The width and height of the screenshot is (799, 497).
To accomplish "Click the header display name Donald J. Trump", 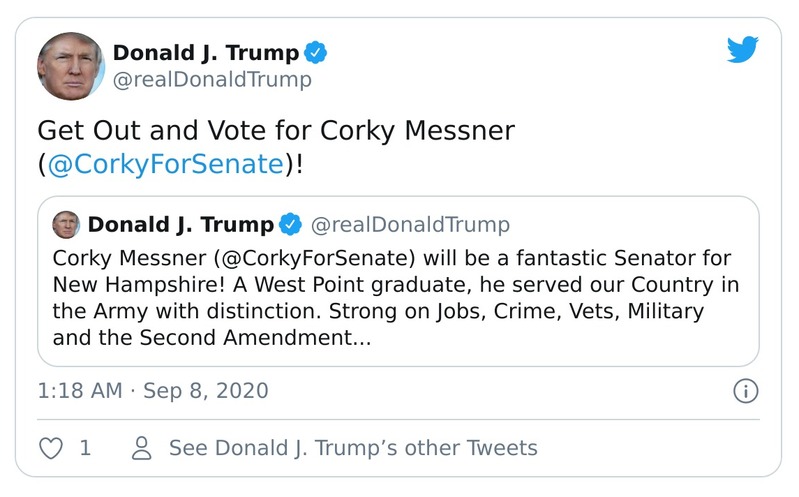I will (x=205, y=53).
